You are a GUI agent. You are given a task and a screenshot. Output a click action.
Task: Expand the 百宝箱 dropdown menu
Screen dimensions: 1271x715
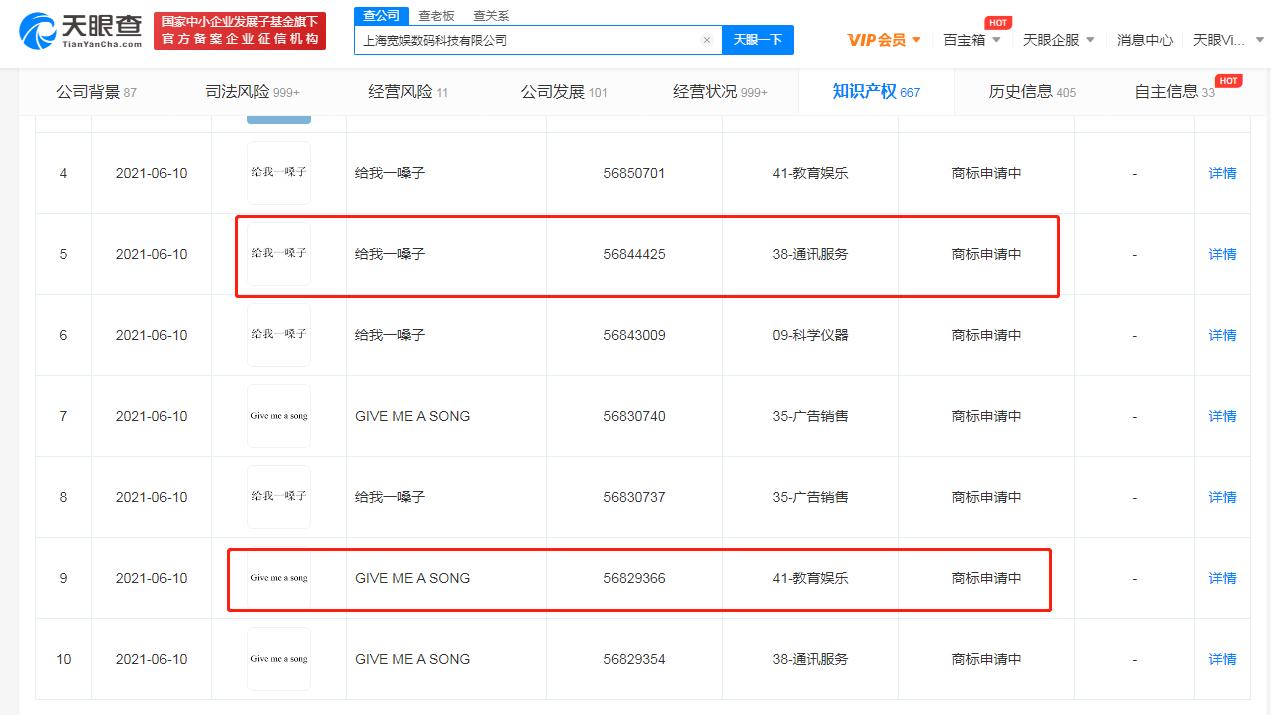point(971,40)
